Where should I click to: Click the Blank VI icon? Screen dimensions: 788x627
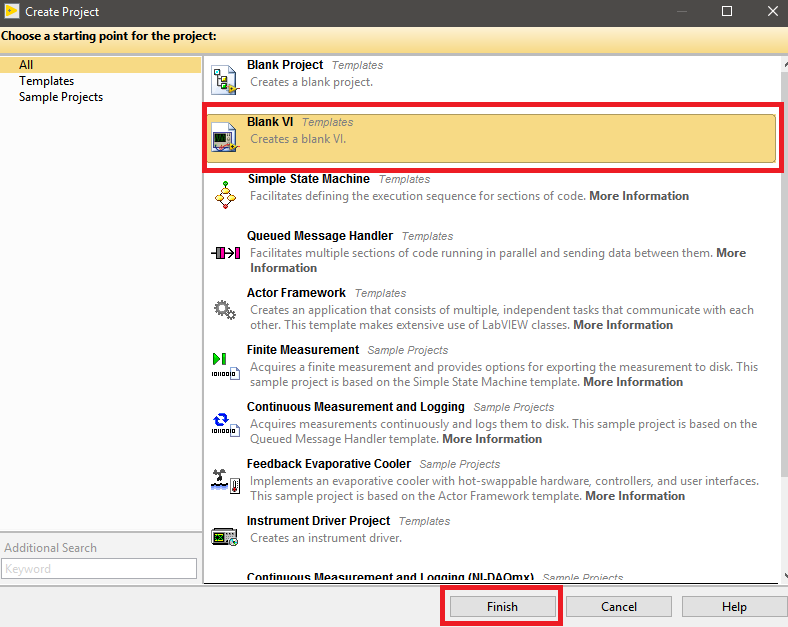coord(225,137)
